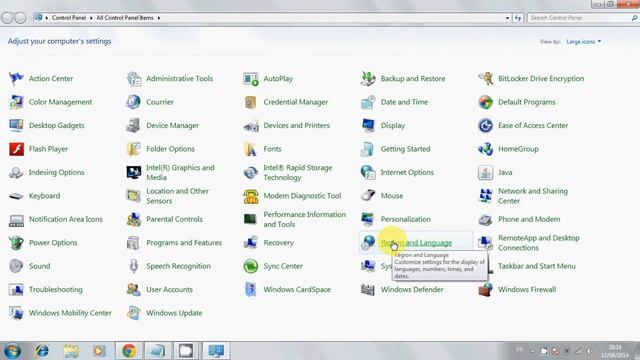The image size is (640, 360).
Task: Open Indexing Options link
Action: 56,172
